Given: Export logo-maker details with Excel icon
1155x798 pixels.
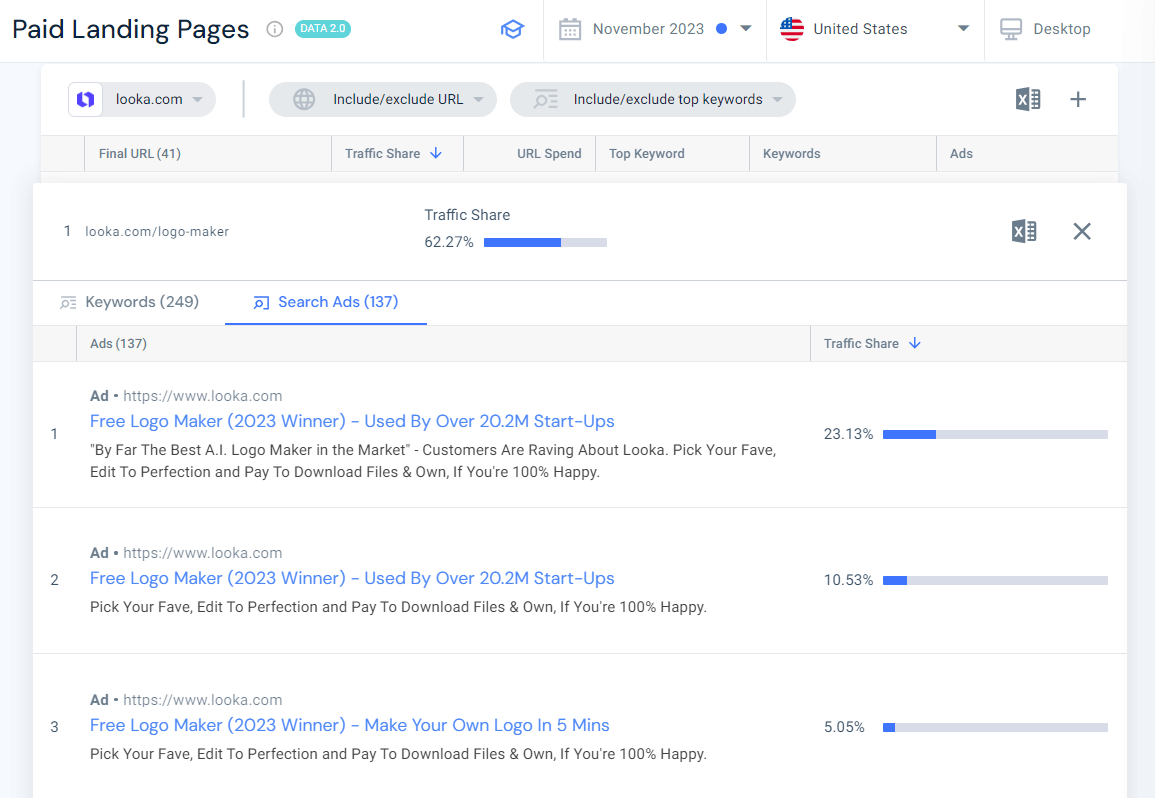Looking at the screenshot, I should click(x=1024, y=231).
